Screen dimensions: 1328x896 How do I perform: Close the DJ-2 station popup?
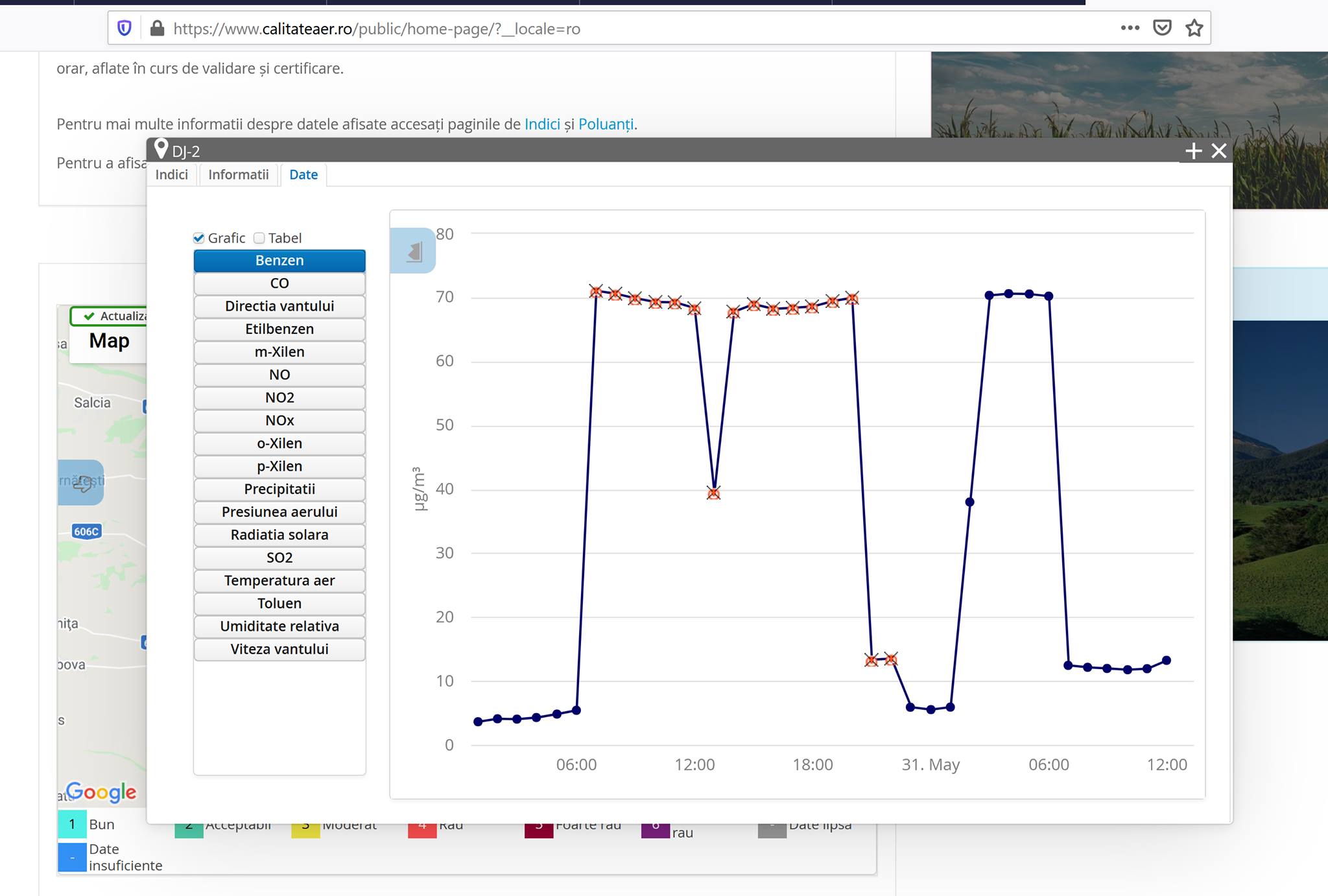click(1219, 151)
